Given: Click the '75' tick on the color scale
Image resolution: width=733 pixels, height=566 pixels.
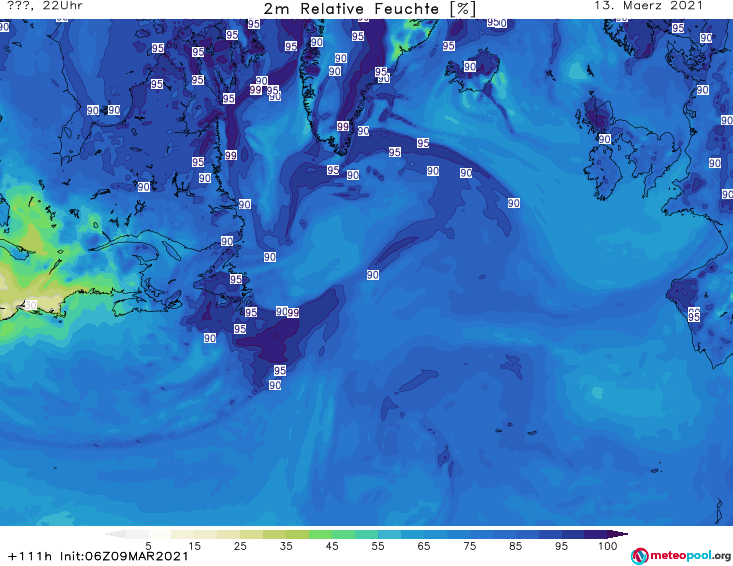Looking at the screenshot, I should (x=469, y=546).
